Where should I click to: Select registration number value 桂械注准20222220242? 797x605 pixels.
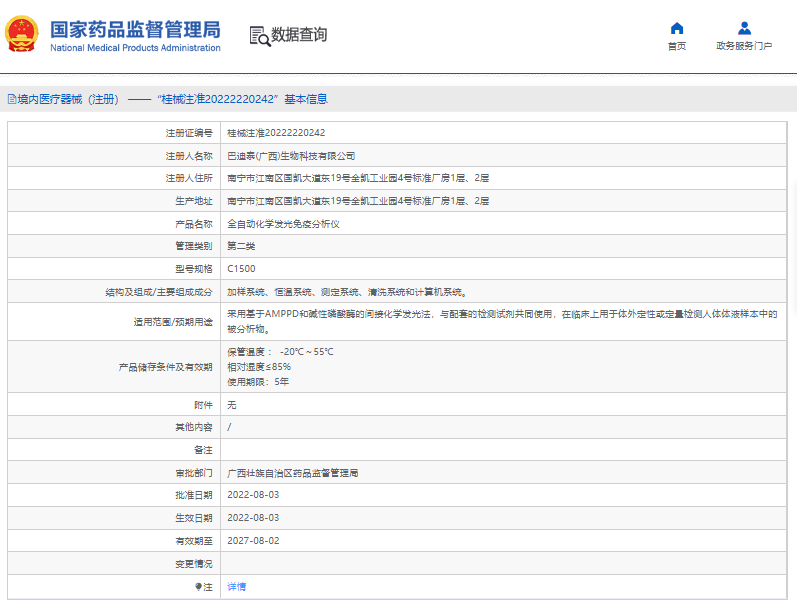point(276,133)
